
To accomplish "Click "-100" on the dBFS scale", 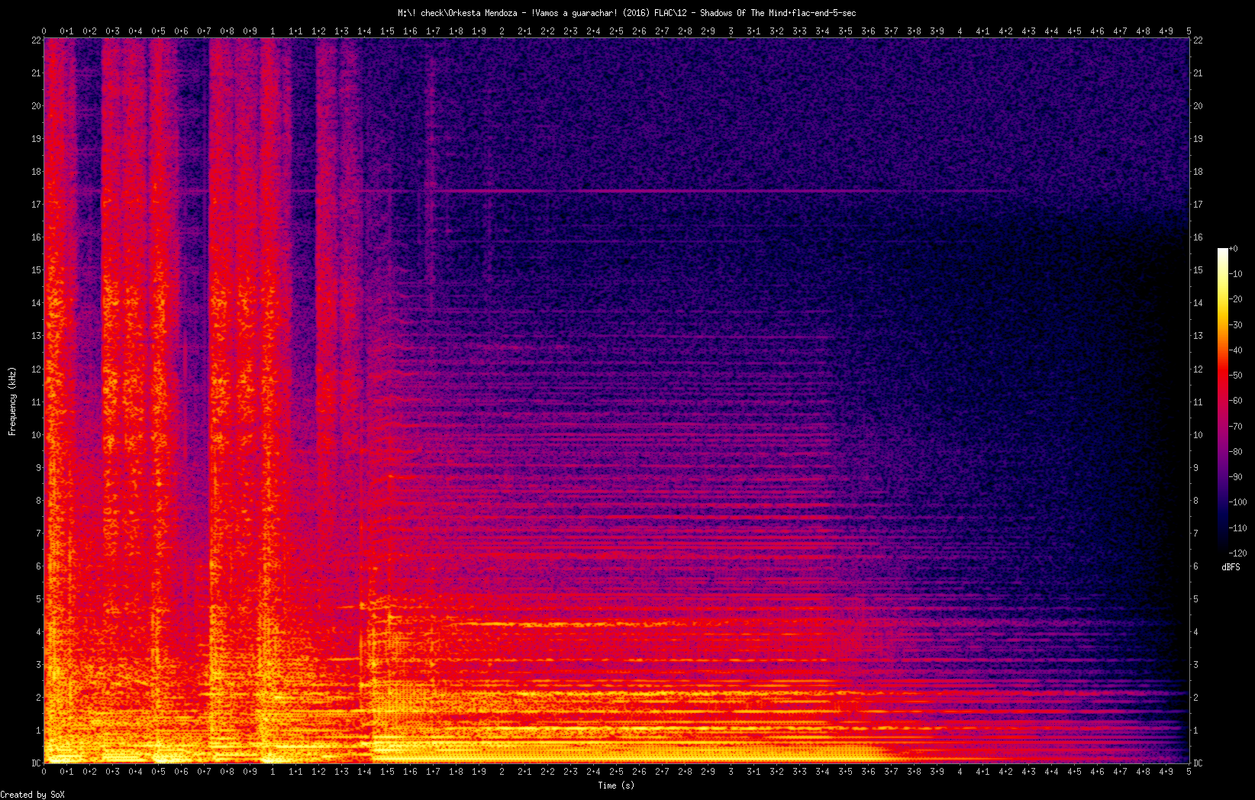I will [x=1239, y=501].
